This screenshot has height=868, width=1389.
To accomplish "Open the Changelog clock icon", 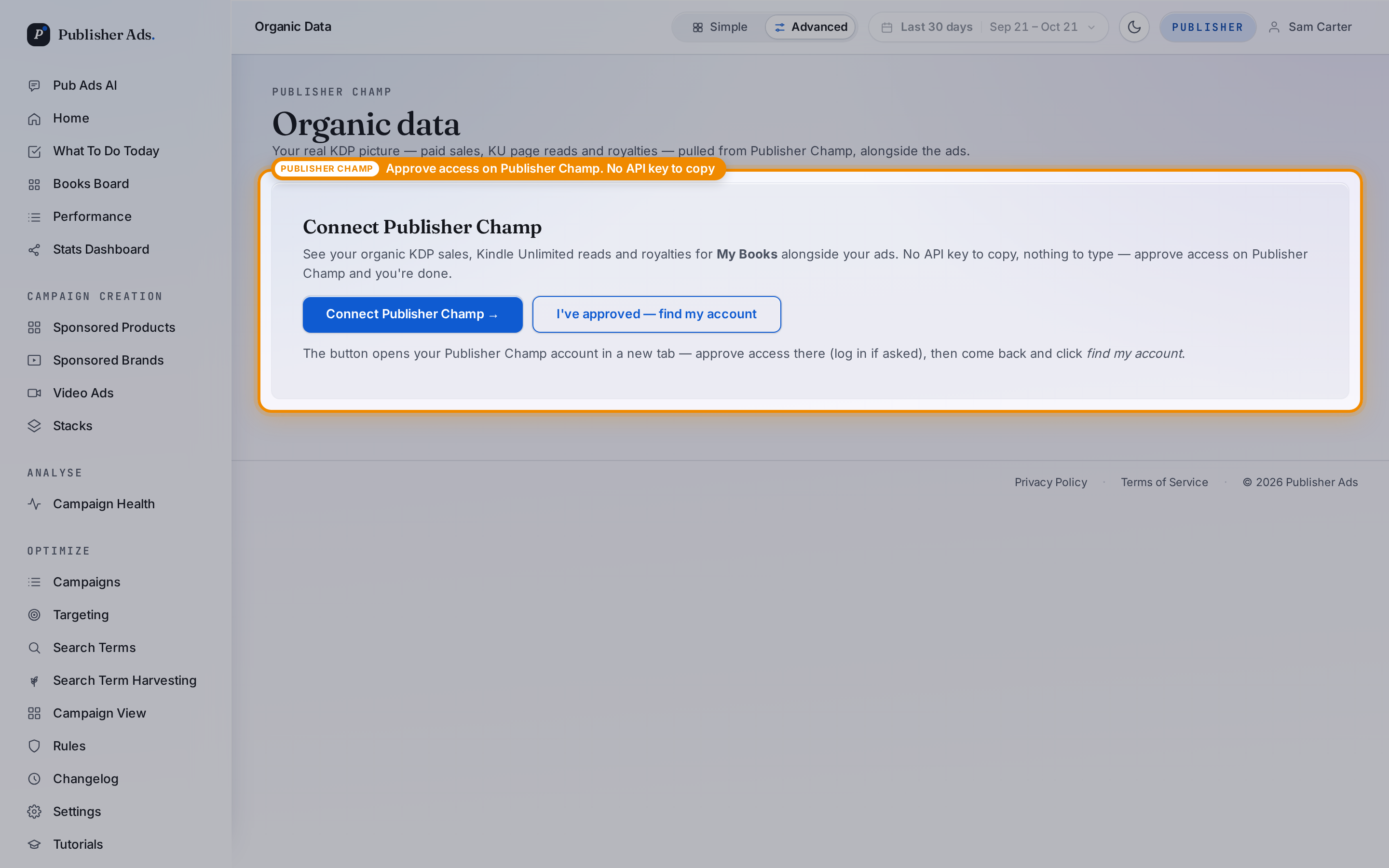I will (x=34, y=779).
